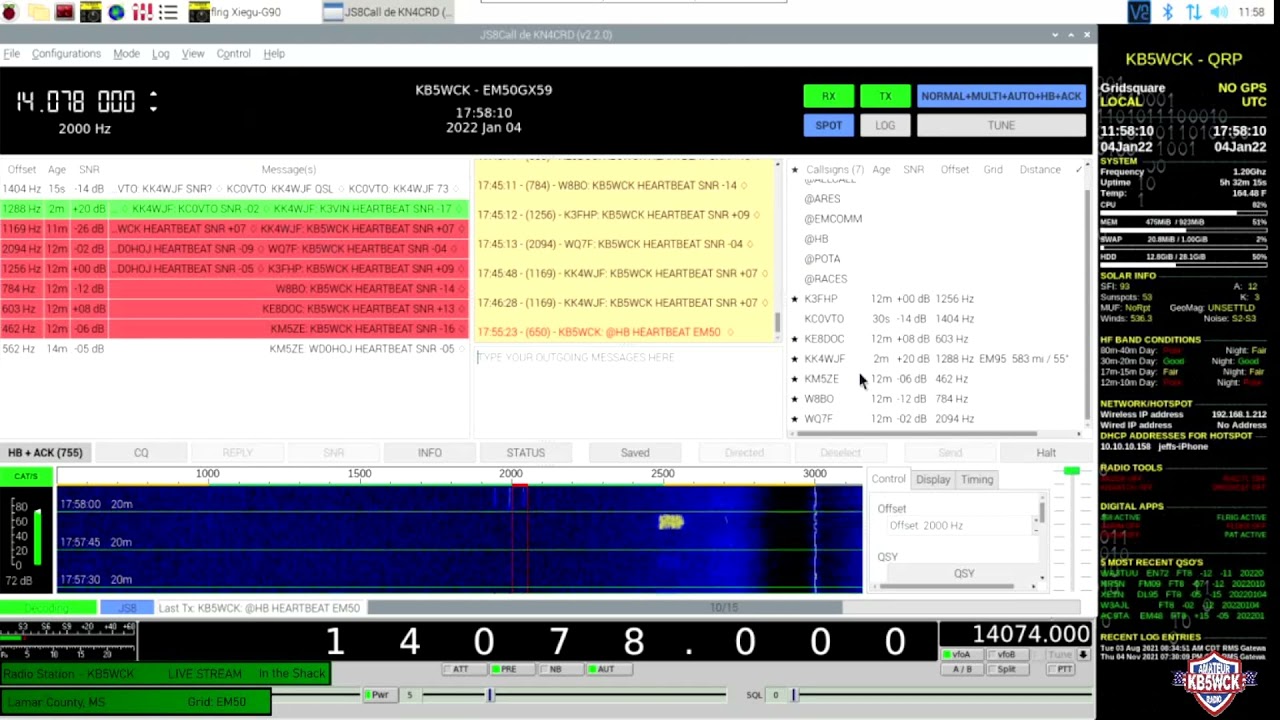Switch to the Timing tab

click(977, 479)
